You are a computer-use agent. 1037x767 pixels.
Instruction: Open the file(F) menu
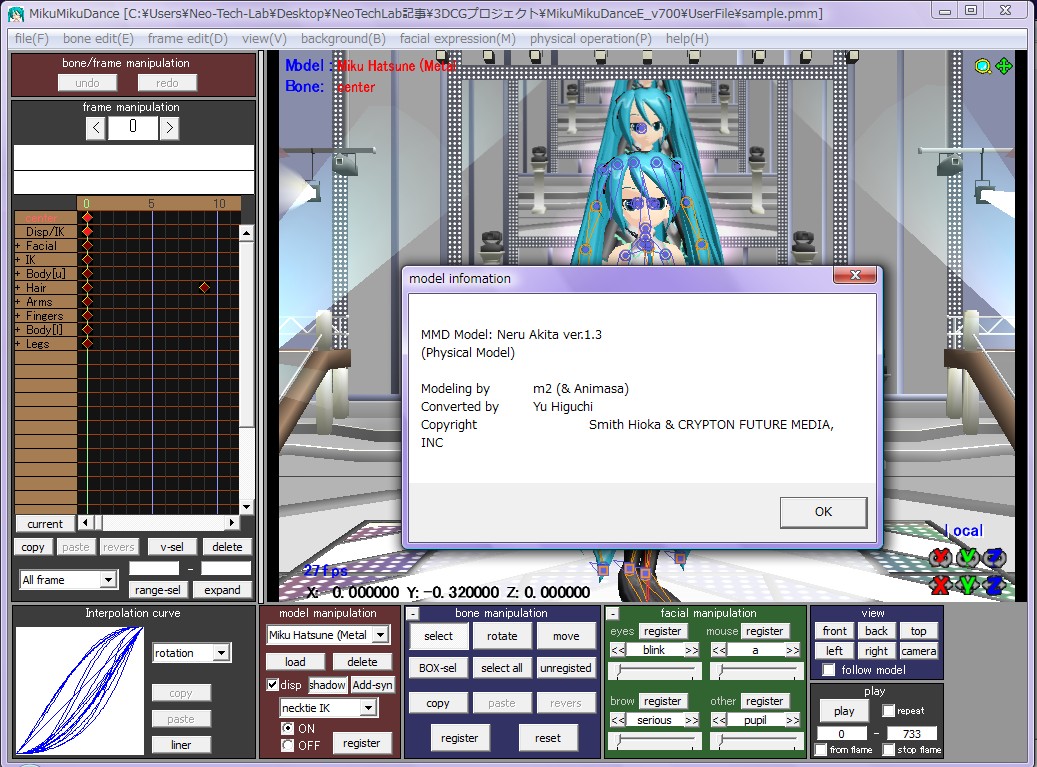(32, 38)
